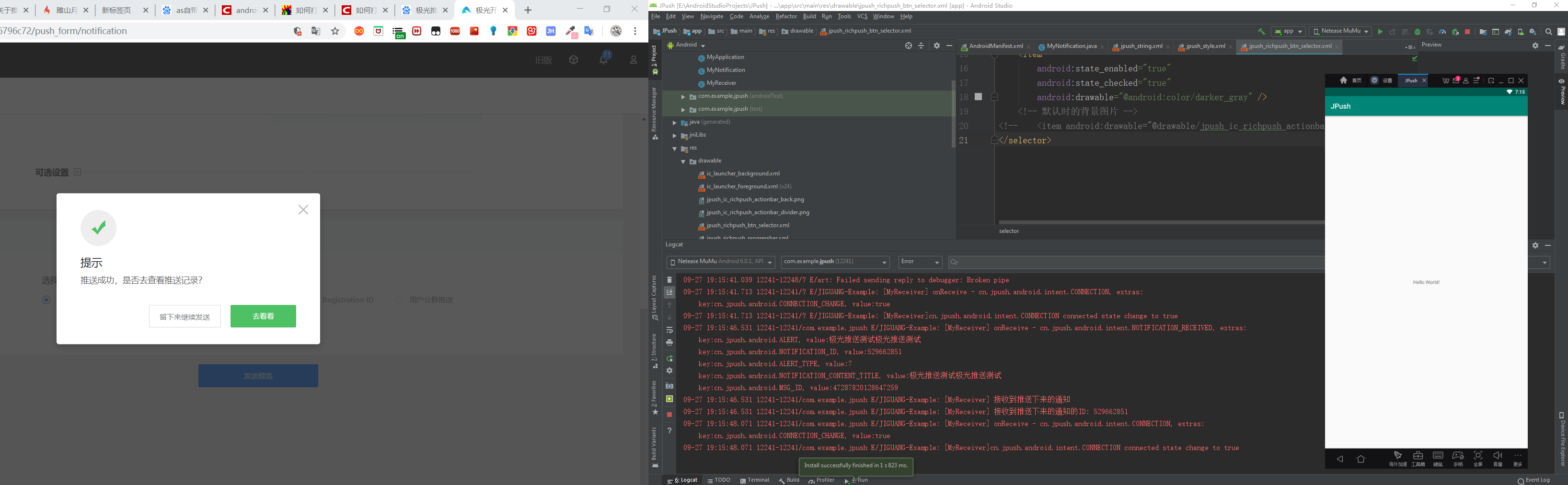Expand com.example.jpush (androidTest) folder

coord(683,96)
